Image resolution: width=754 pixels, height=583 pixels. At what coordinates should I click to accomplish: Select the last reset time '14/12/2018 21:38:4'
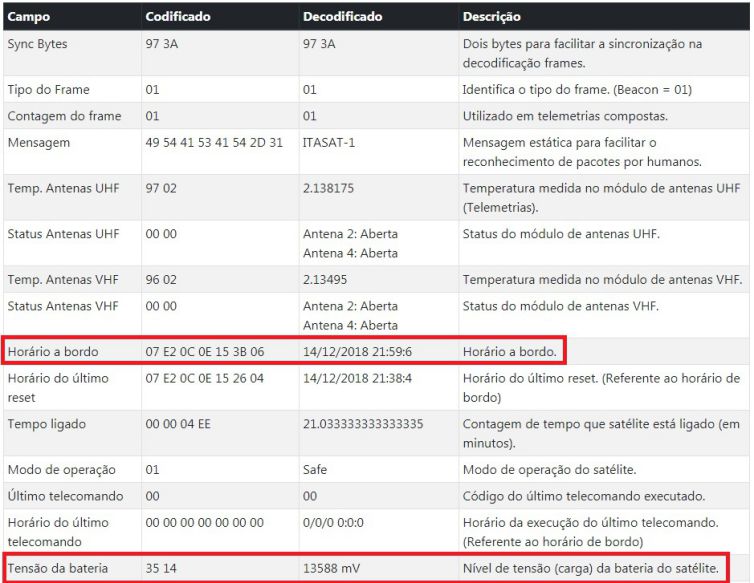pyautogui.click(x=357, y=379)
